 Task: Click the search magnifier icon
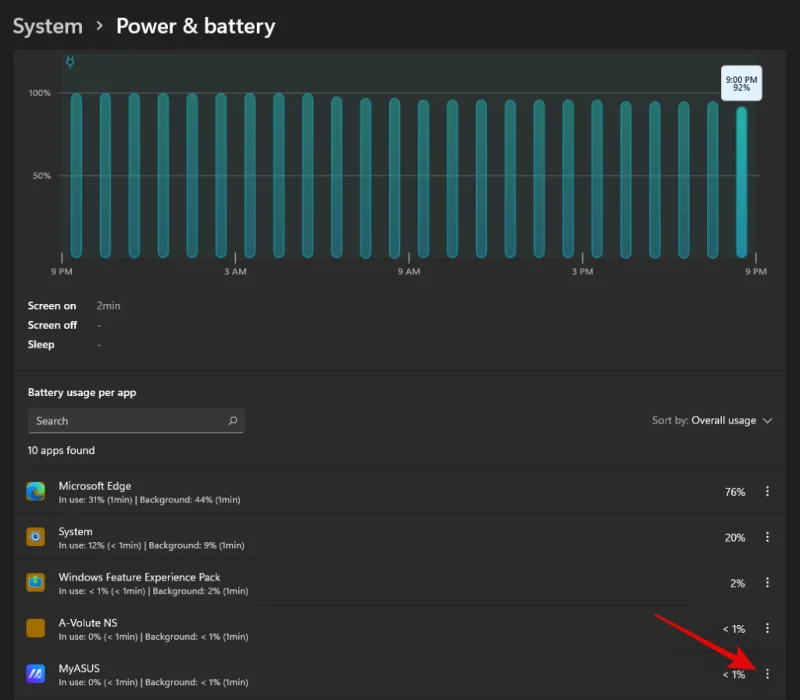[x=233, y=421]
